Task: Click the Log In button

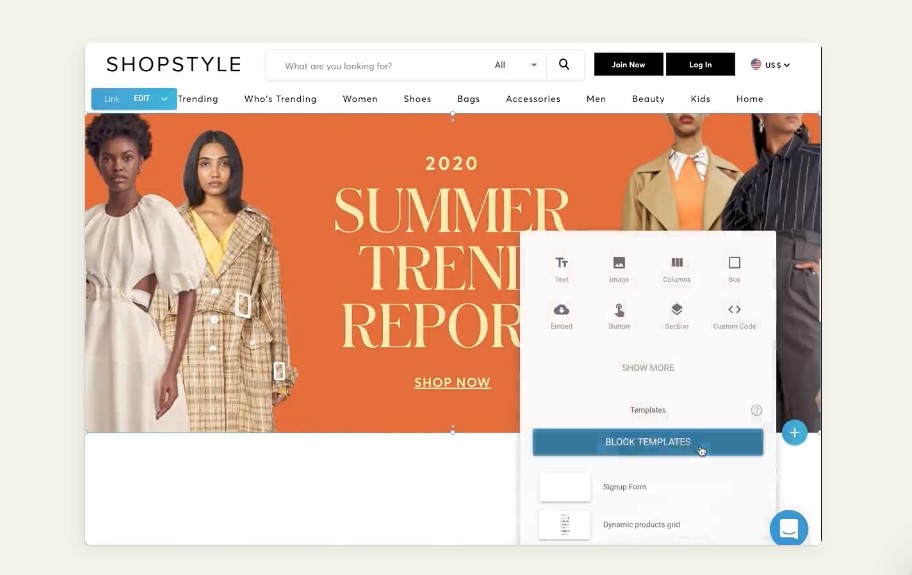Action: (700, 65)
